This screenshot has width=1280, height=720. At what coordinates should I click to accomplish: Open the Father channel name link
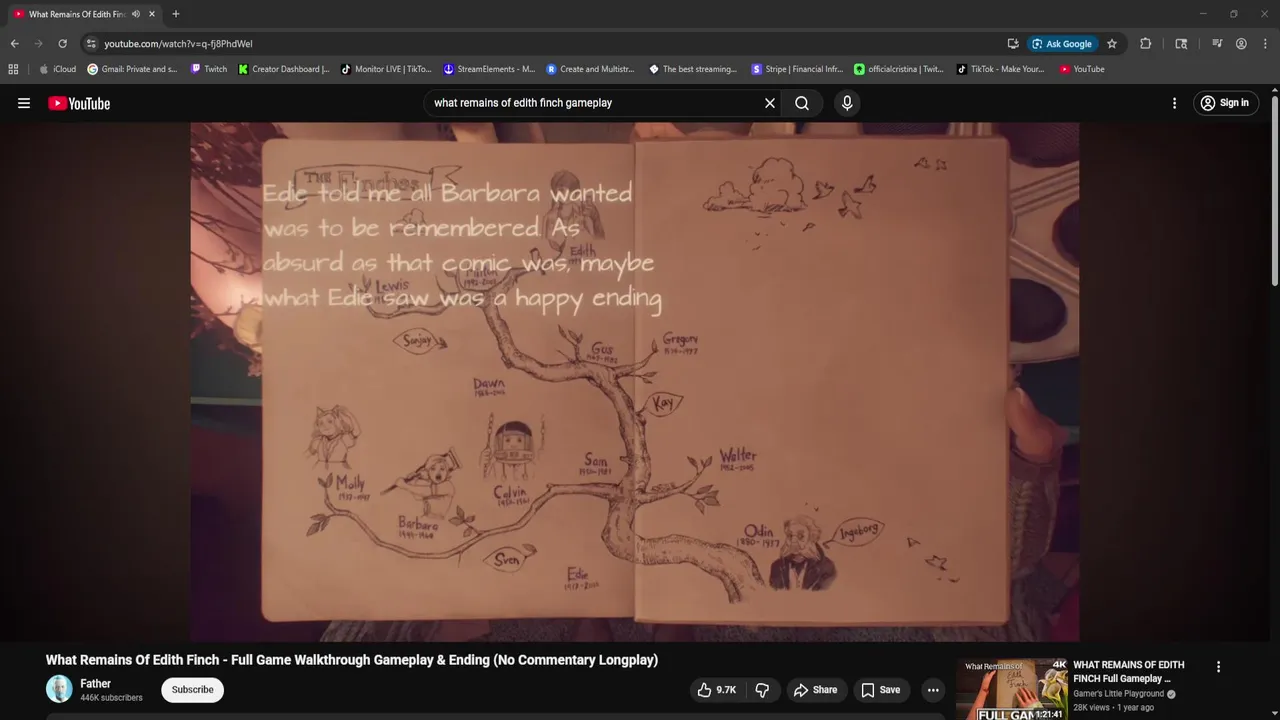click(95, 684)
